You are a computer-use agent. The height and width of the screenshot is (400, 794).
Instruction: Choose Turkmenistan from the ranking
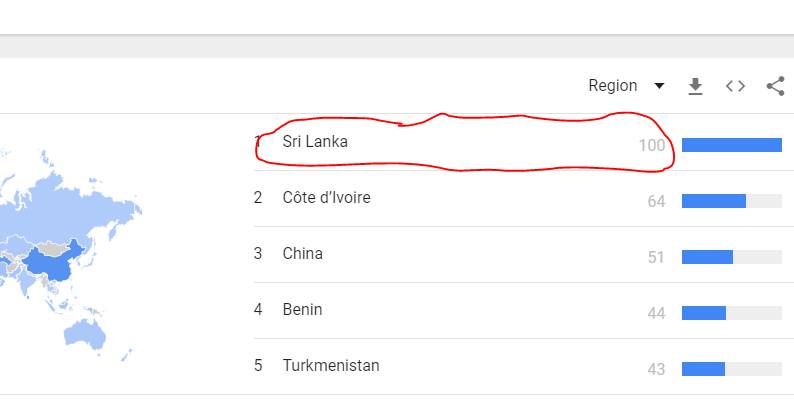coord(331,366)
